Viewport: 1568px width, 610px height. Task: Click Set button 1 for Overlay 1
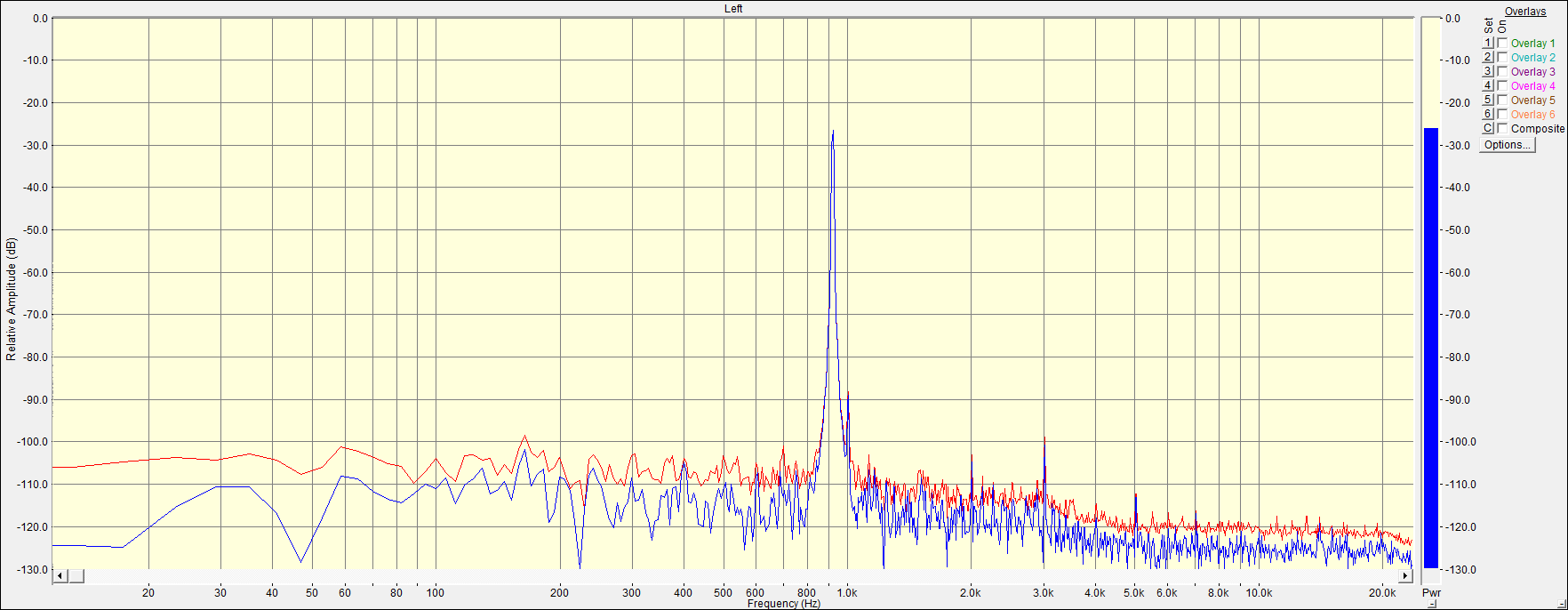(x=1487, y=43)
